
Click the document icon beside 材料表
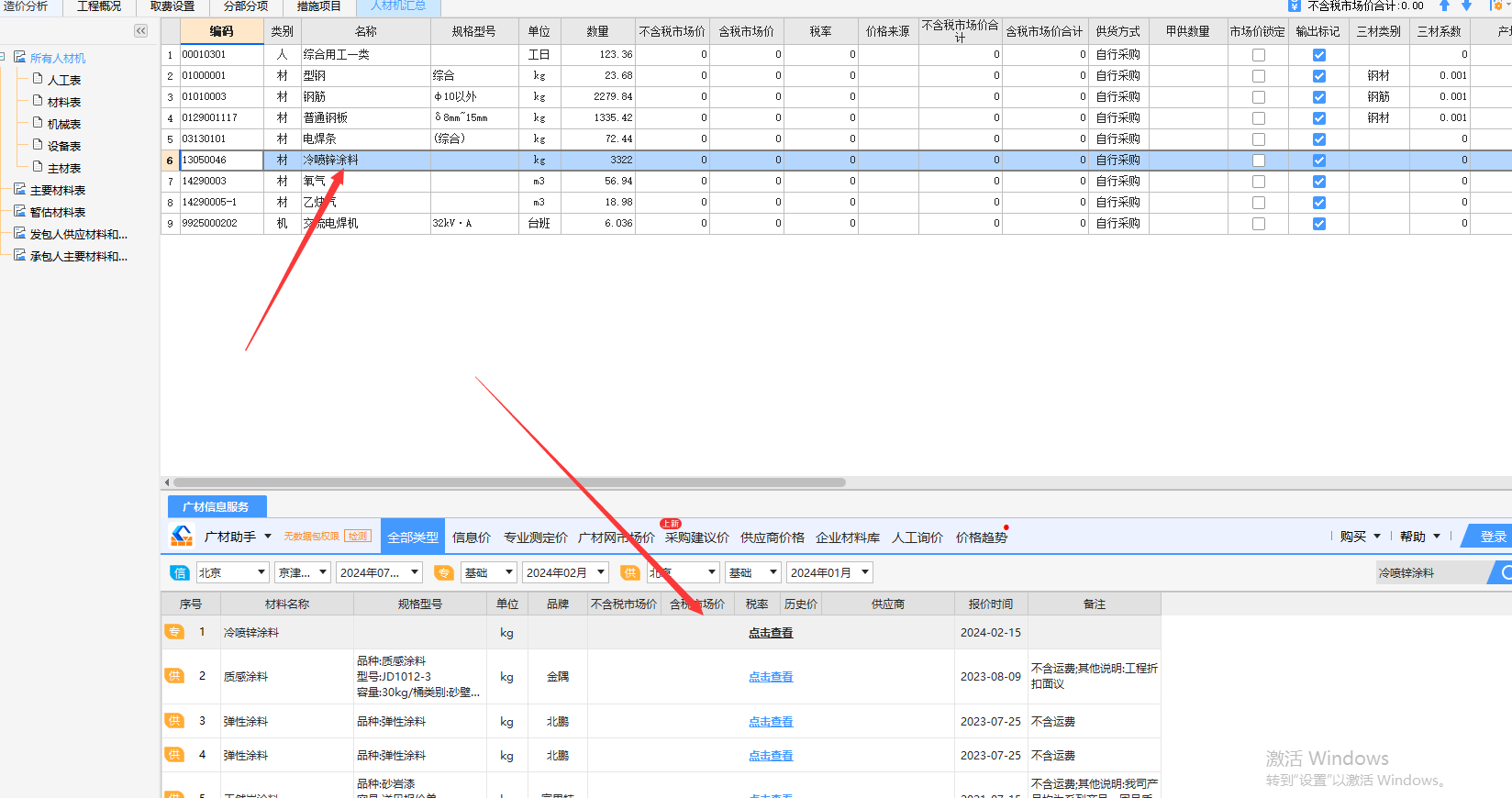click(x=38, y=101)
